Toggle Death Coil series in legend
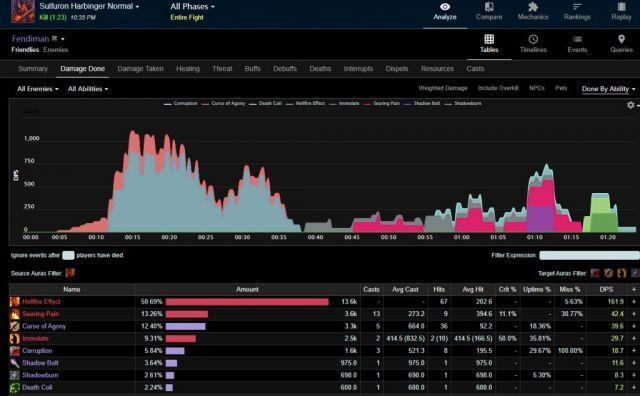640x396 pixels. click(x=265, y=103)
